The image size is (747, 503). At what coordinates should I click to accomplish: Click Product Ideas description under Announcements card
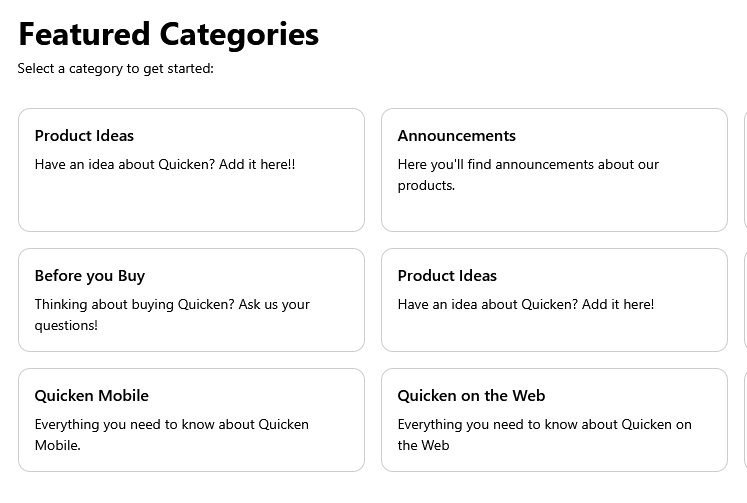coord(526,304)
